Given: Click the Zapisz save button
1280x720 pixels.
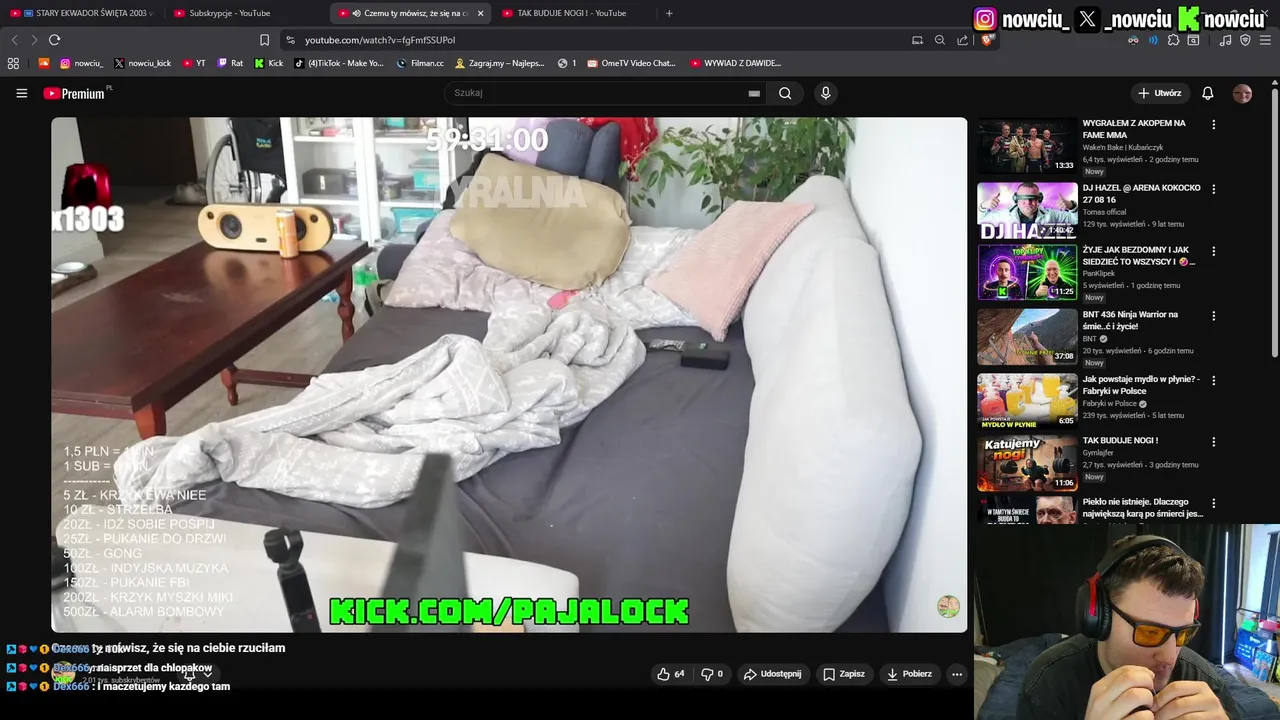Looking at the screenshot, I should click(844, 674).
